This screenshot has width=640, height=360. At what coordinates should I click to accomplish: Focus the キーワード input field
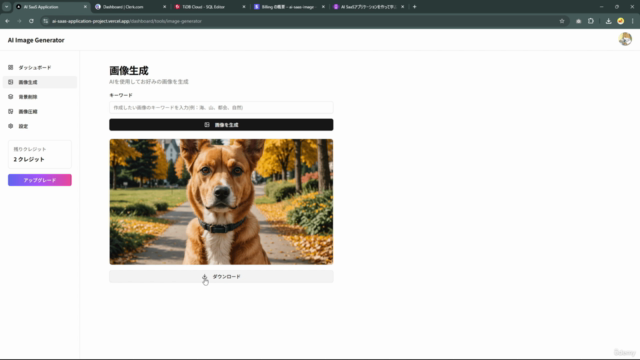click(221, 107)
